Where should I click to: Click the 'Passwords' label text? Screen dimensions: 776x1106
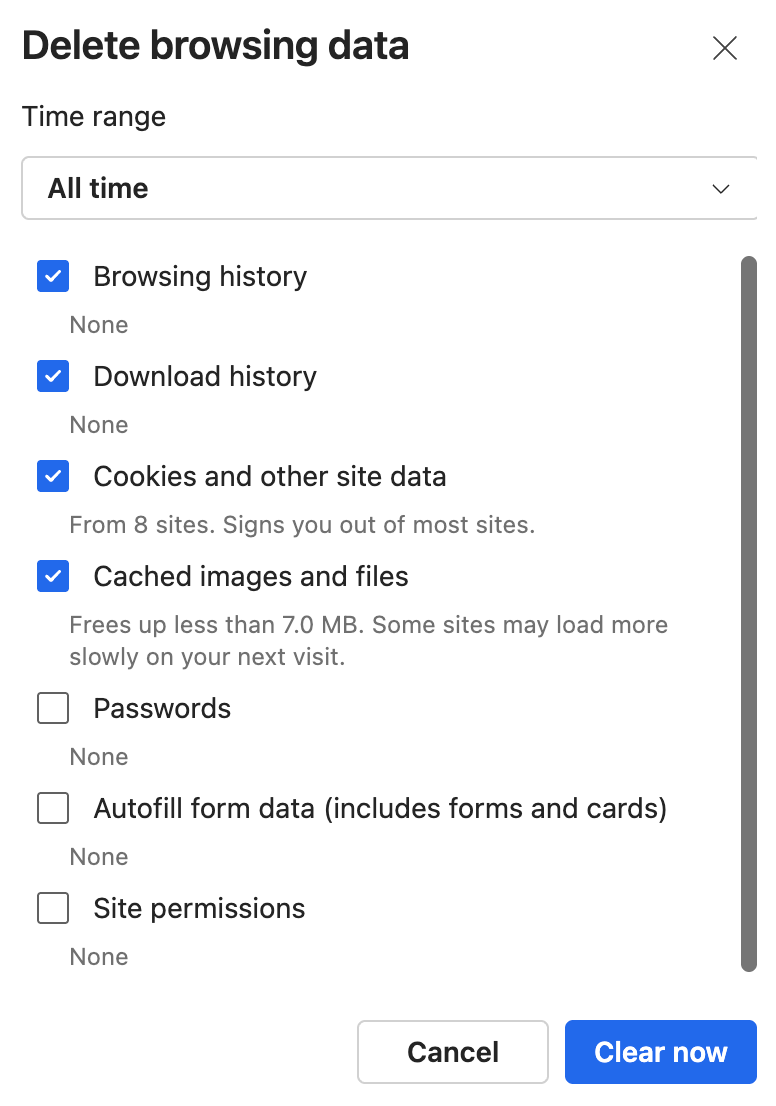coord(162,708)
